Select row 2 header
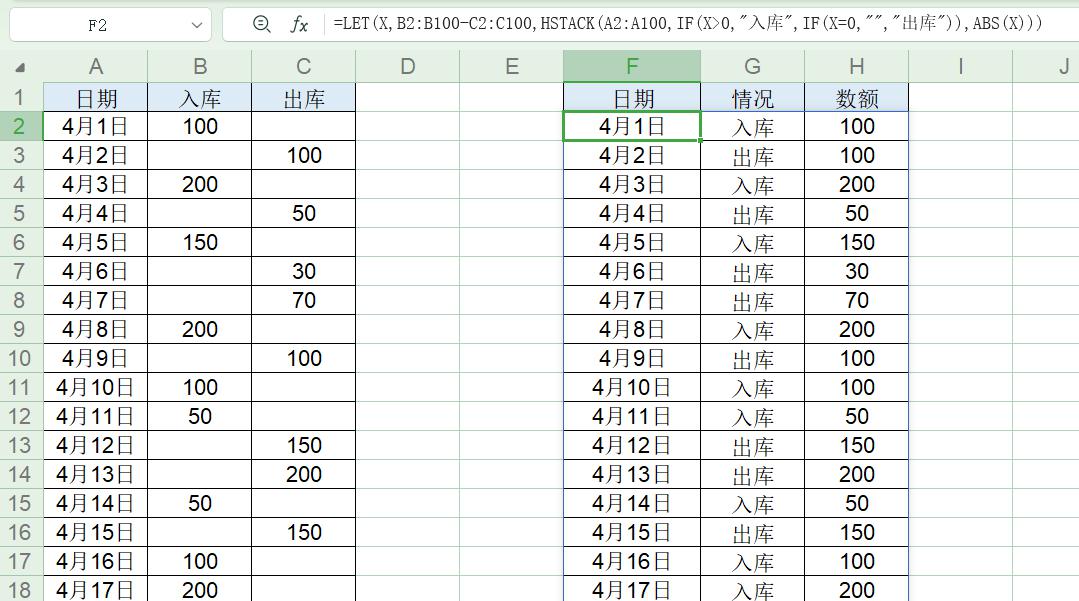 coord(21,126)
